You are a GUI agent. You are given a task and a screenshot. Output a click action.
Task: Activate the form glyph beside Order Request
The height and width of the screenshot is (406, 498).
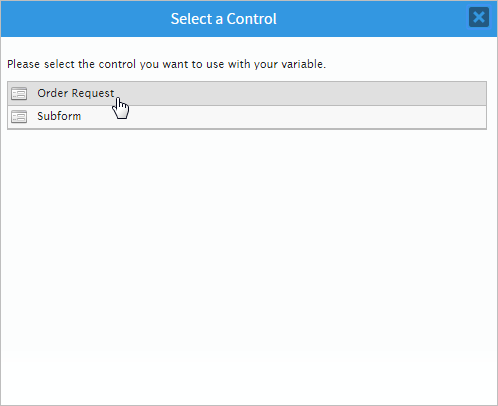pos(19,94)
